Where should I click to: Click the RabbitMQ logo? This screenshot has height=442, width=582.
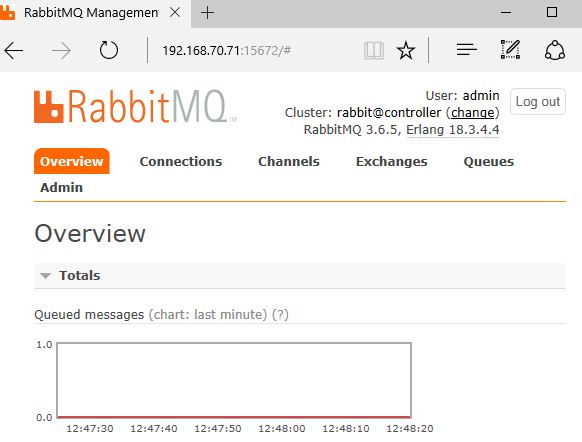pyautogui.click(x=135, y=107)
